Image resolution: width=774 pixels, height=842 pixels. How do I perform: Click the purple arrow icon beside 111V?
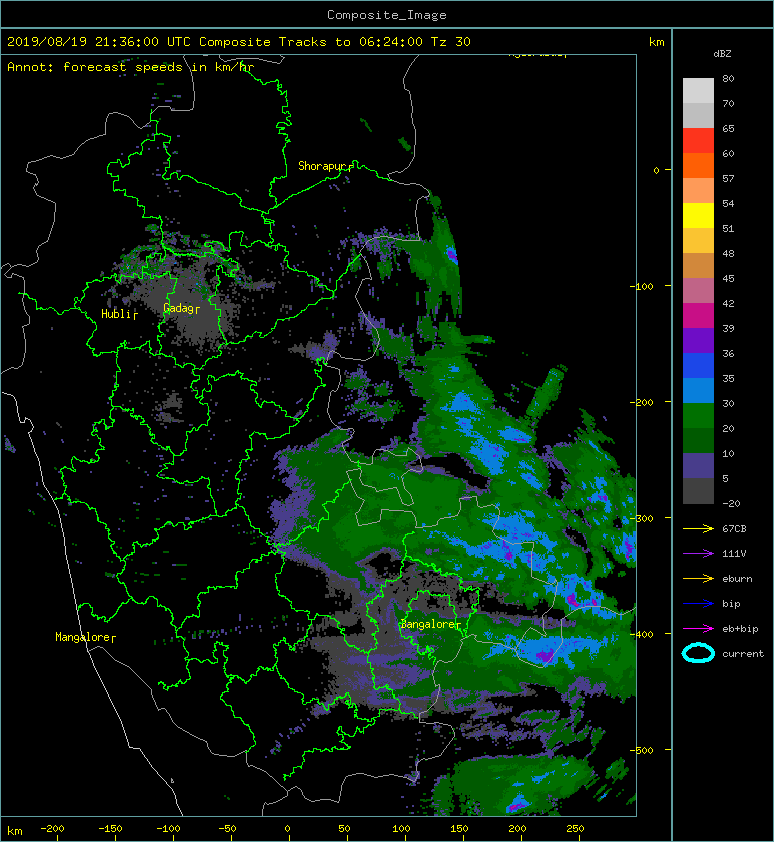(x=698, y=554)
